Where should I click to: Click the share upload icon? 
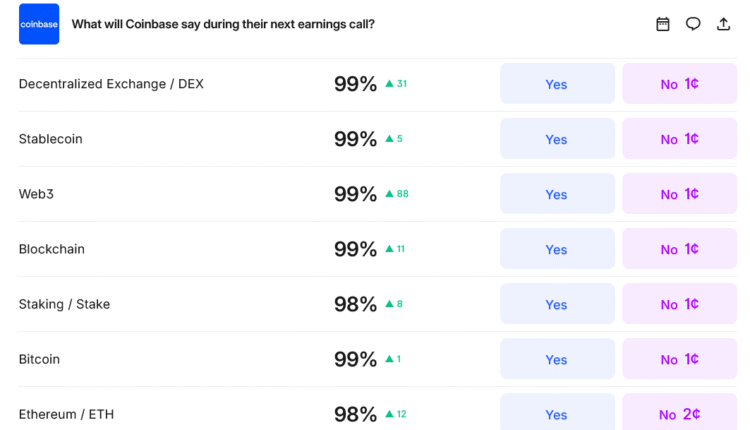pyautogui.click(x=723, y=24)
